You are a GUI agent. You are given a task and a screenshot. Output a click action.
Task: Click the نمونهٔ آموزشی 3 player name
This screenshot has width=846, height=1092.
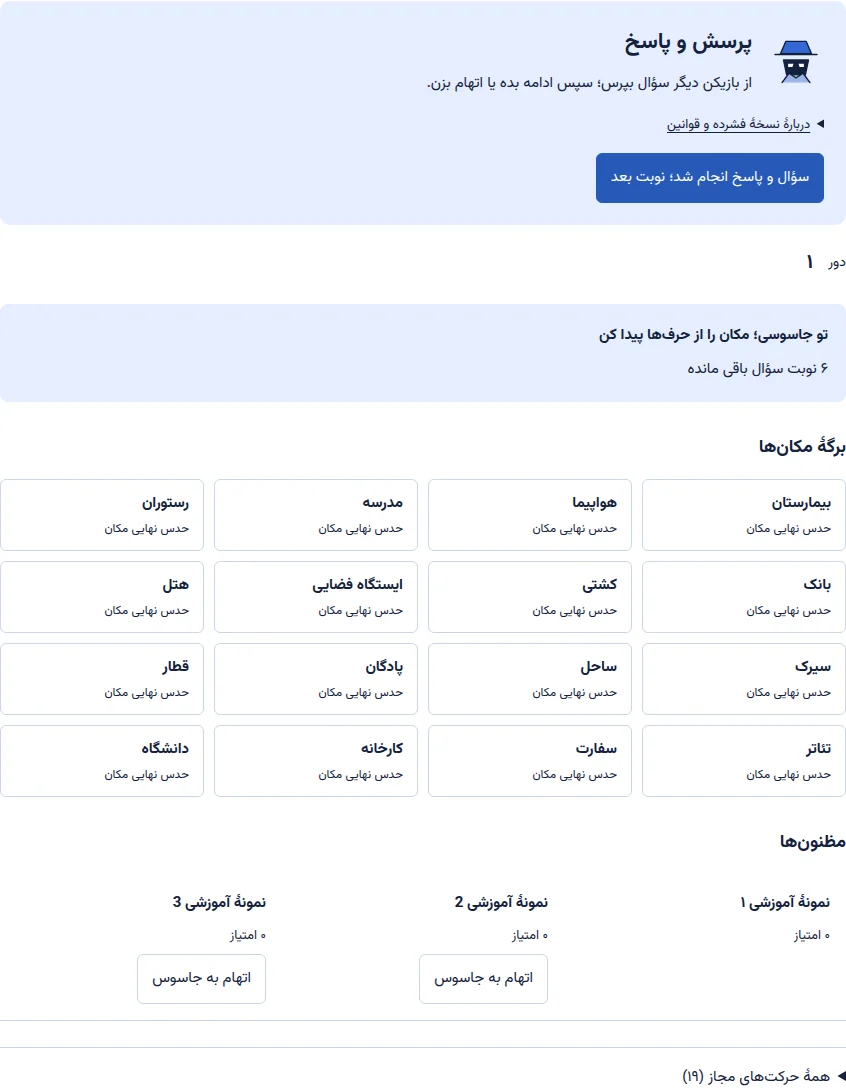pyautogui.click(x=219, y=903)
